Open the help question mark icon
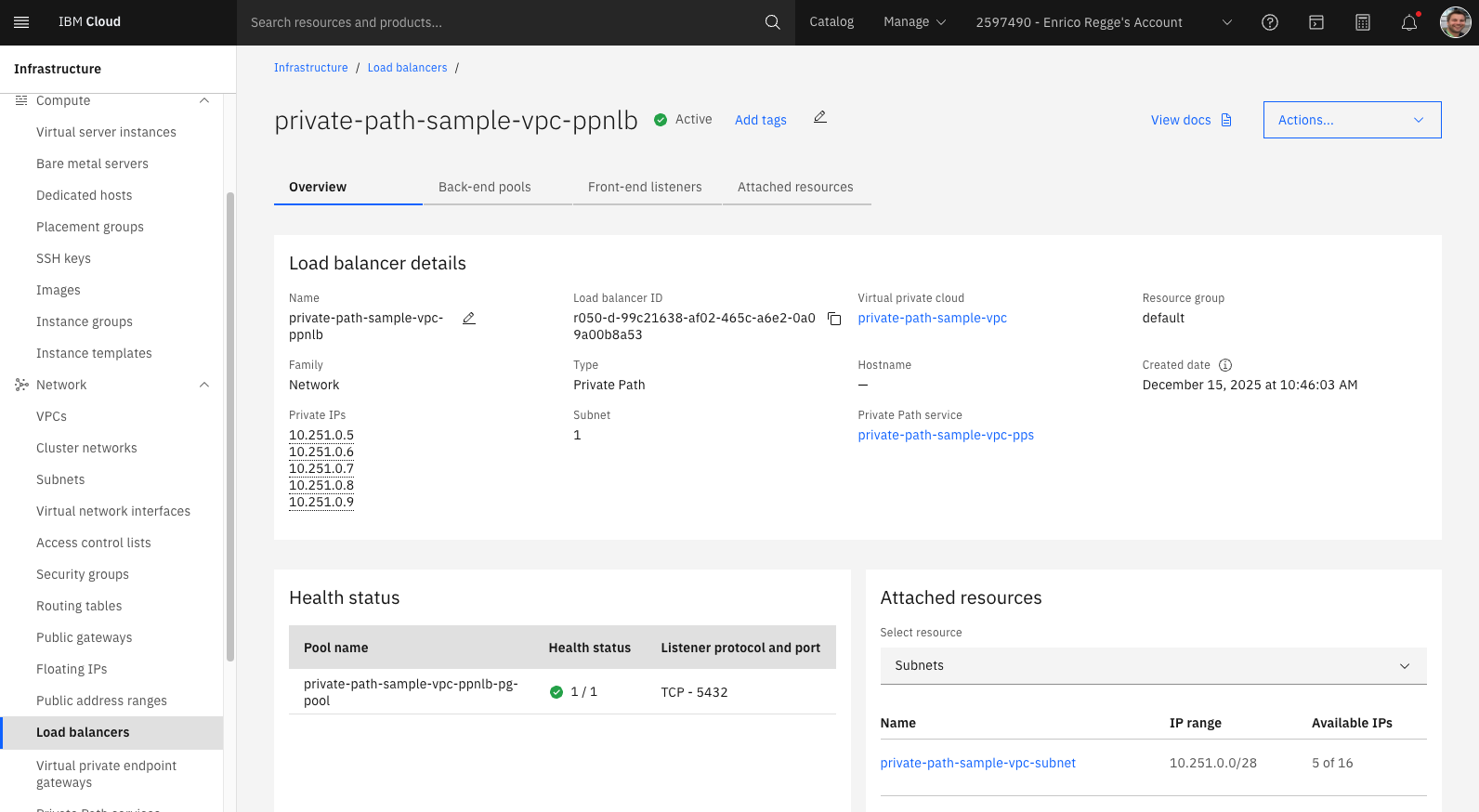 coord(1269,22)
